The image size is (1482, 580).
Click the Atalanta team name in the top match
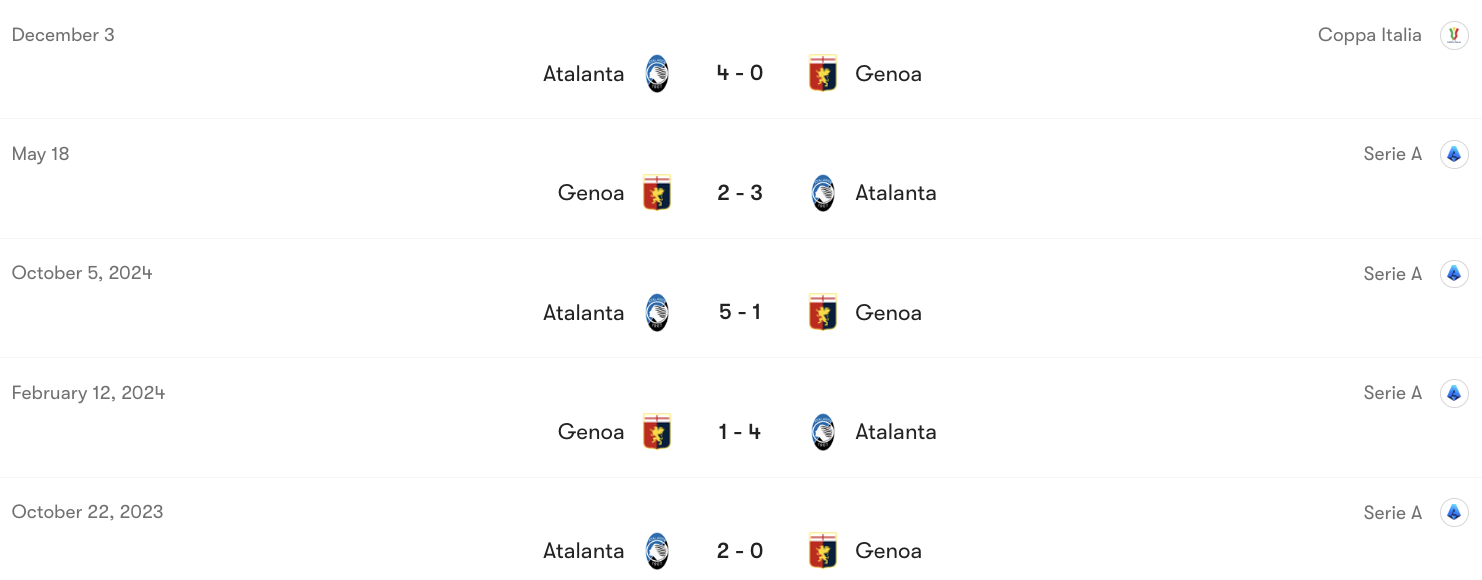(x=583, y=73)
